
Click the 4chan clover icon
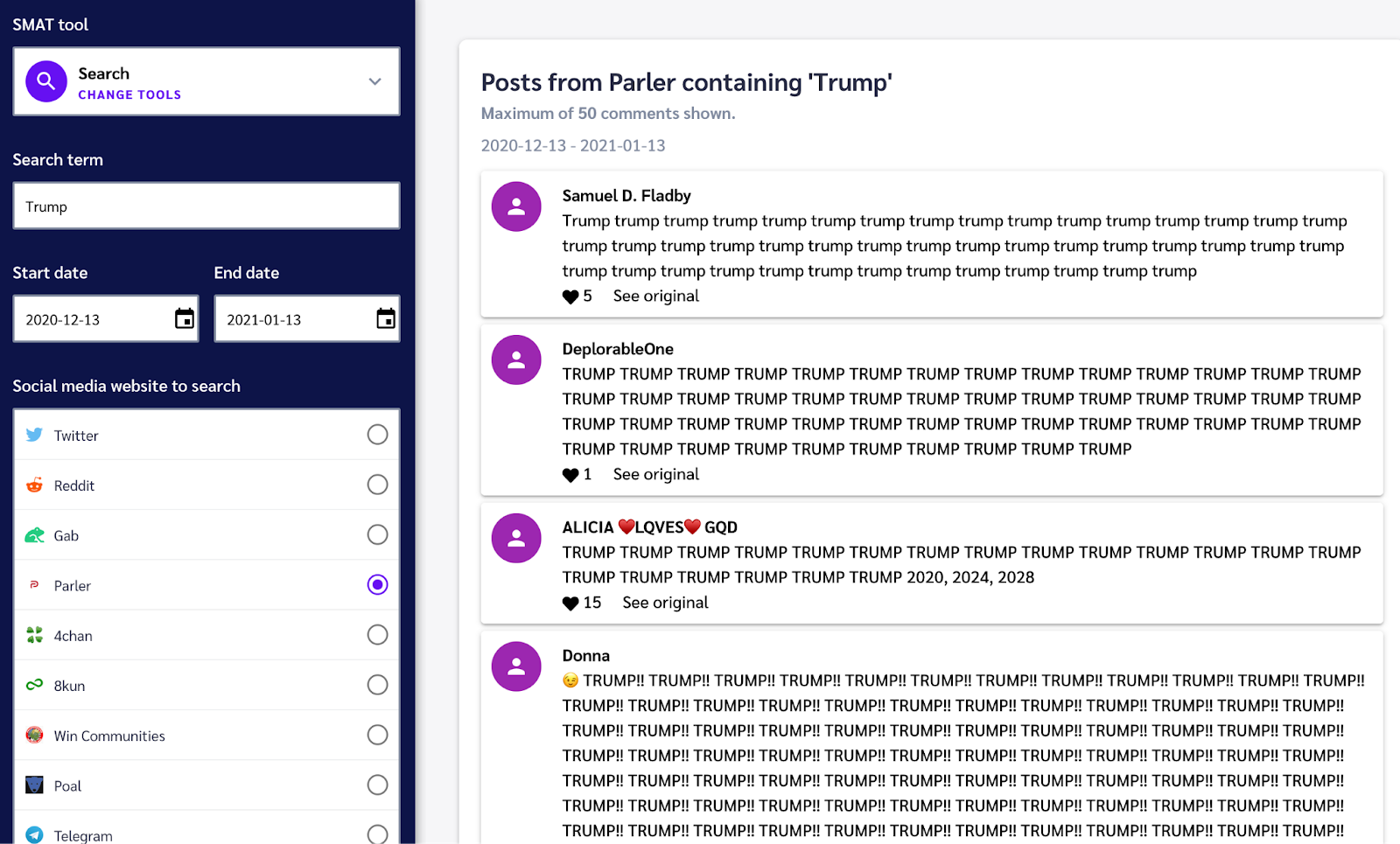[x=34, y=635]
